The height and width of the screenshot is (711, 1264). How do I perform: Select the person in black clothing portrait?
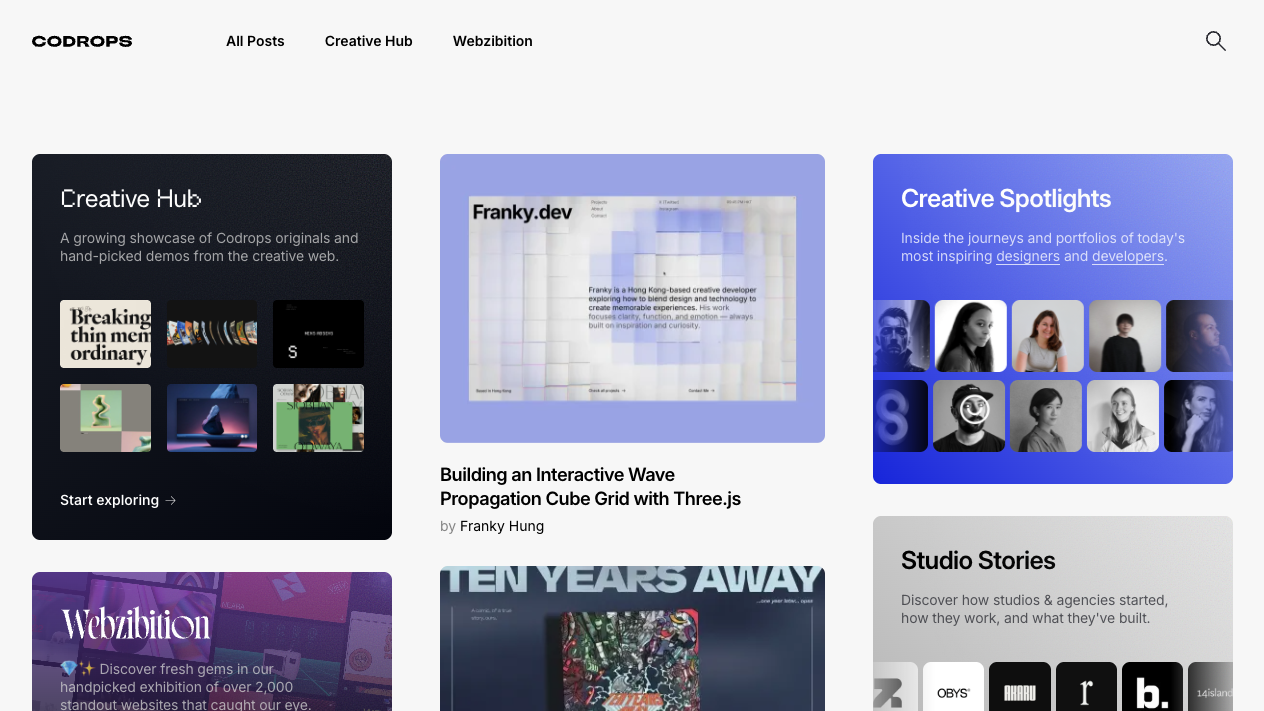[x=1125, y=336]
